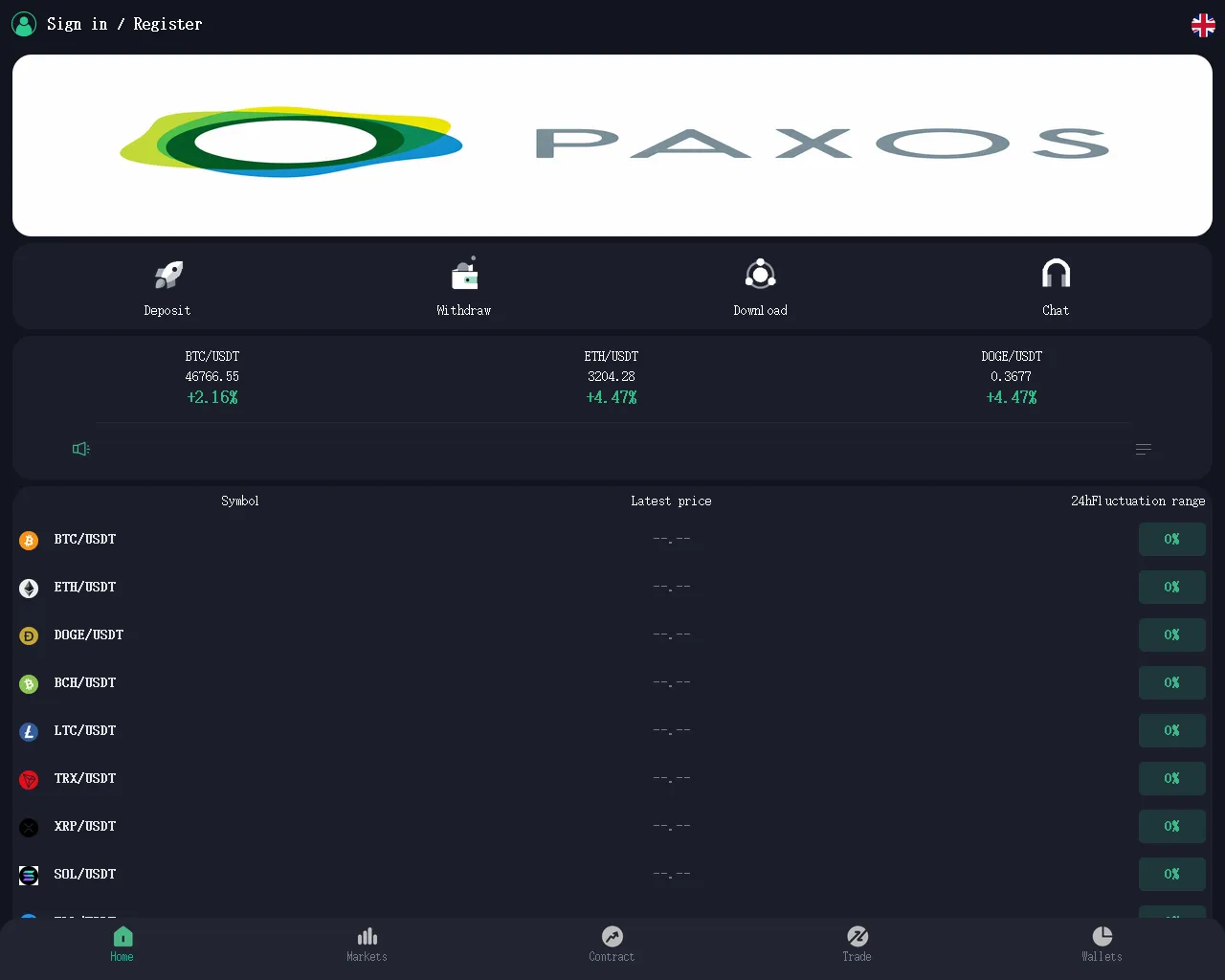Click the UK flag language icon

click(x=1203, y=25)
